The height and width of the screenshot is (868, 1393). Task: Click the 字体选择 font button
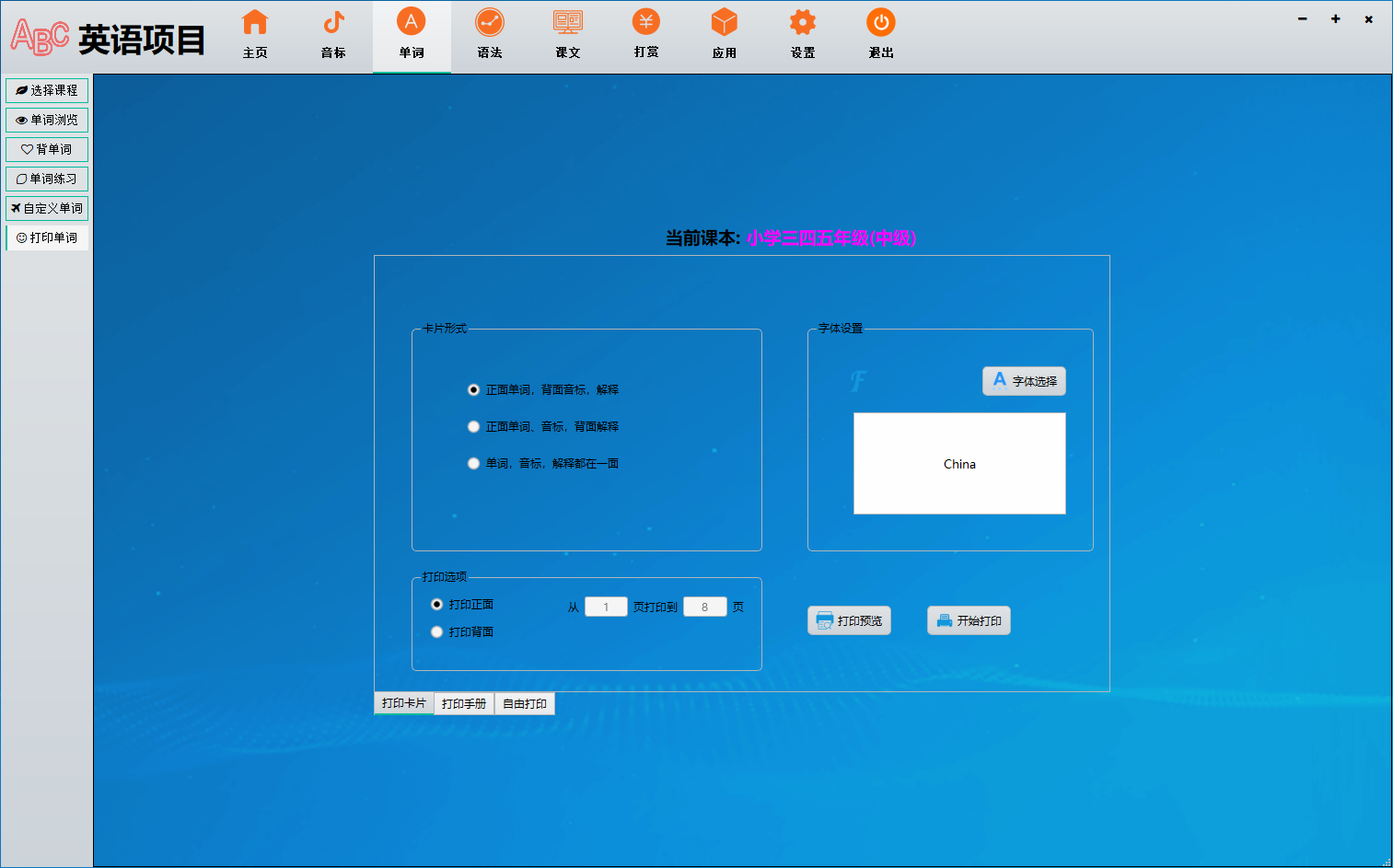[1024, 381]
